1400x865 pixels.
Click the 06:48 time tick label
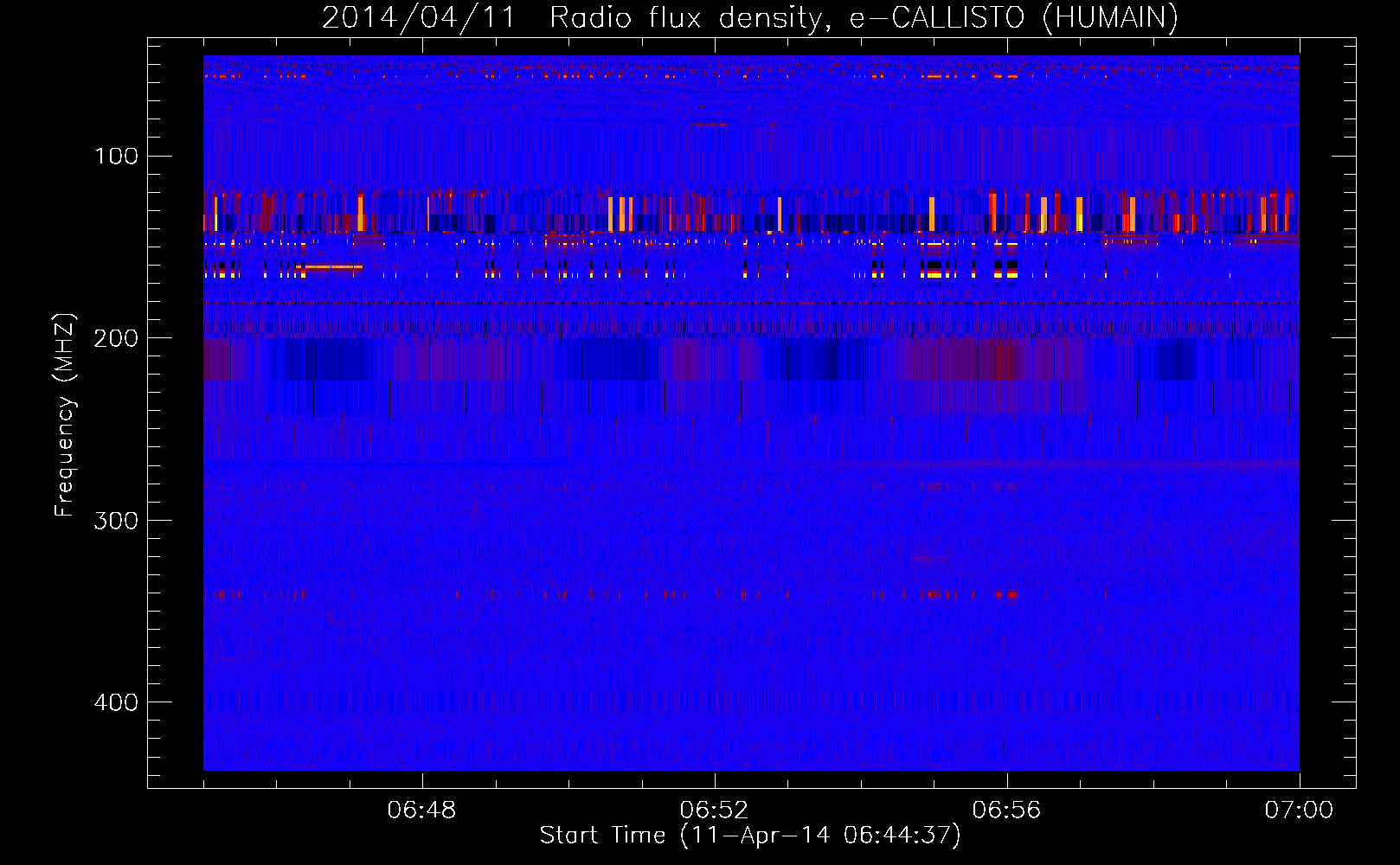pyautogui.click(x=421, y=811)
